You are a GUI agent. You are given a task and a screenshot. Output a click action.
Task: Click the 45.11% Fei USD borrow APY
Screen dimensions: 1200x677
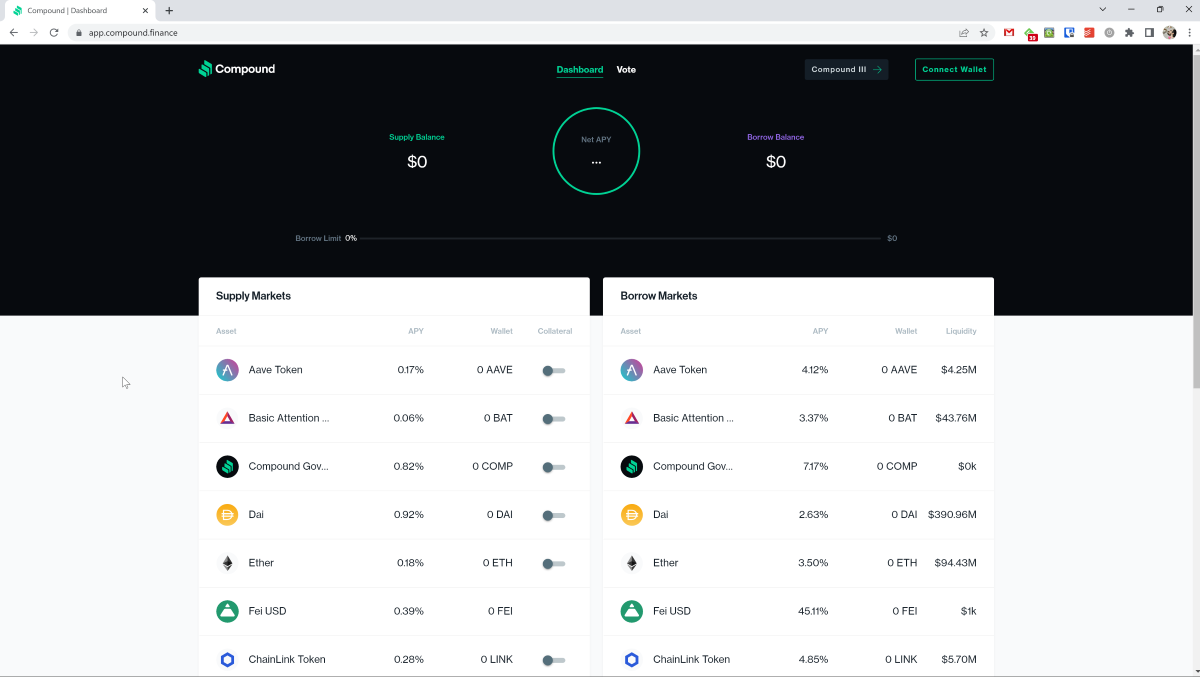(812, 611)
